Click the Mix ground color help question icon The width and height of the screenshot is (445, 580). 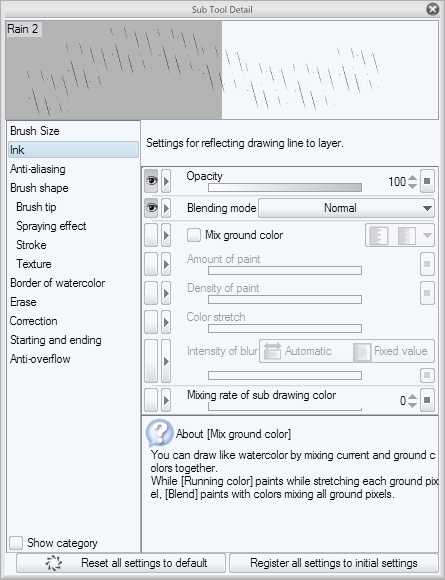[x=159, y=433]
